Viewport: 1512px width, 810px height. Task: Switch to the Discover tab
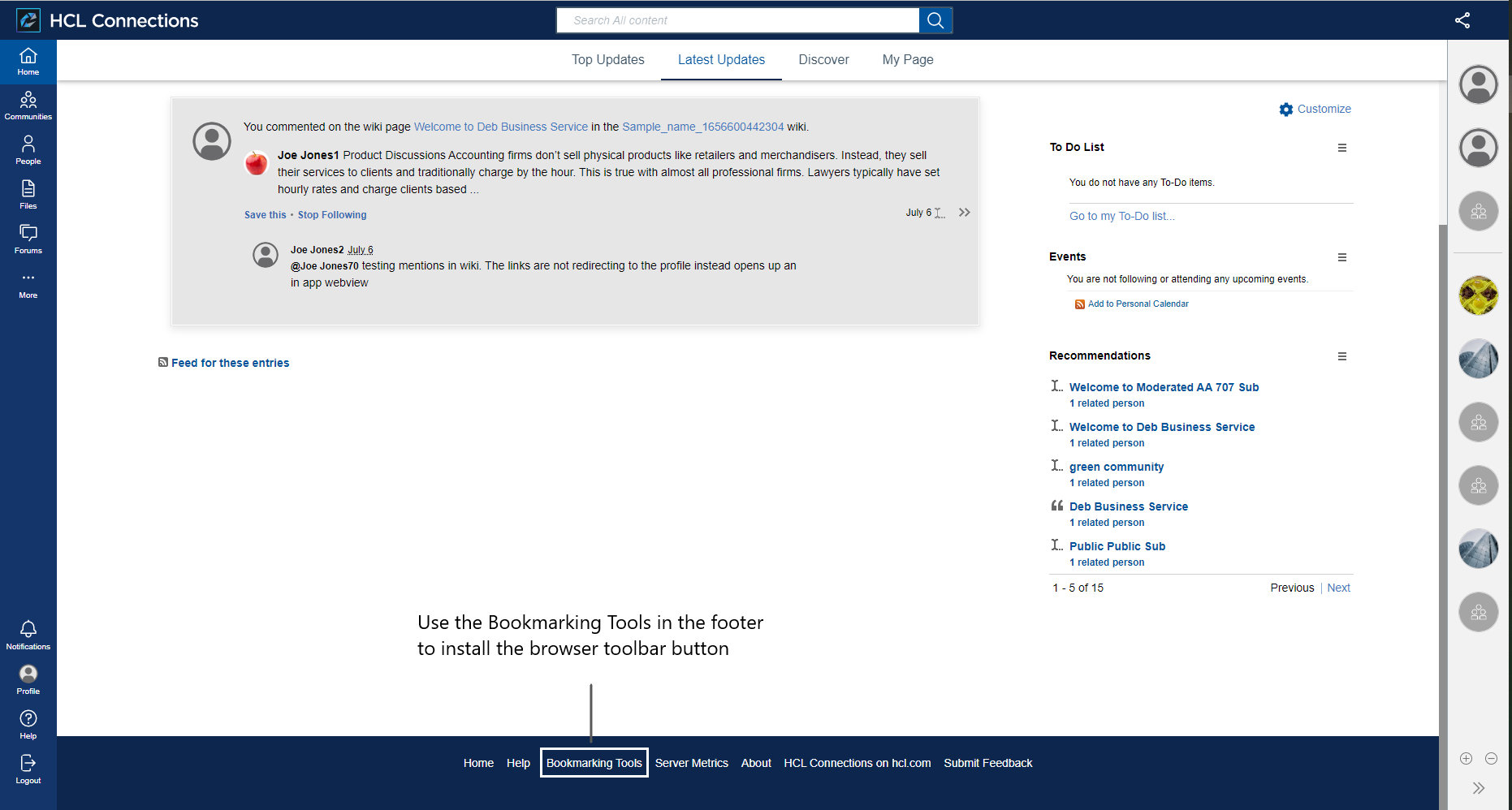coord(823,59)
